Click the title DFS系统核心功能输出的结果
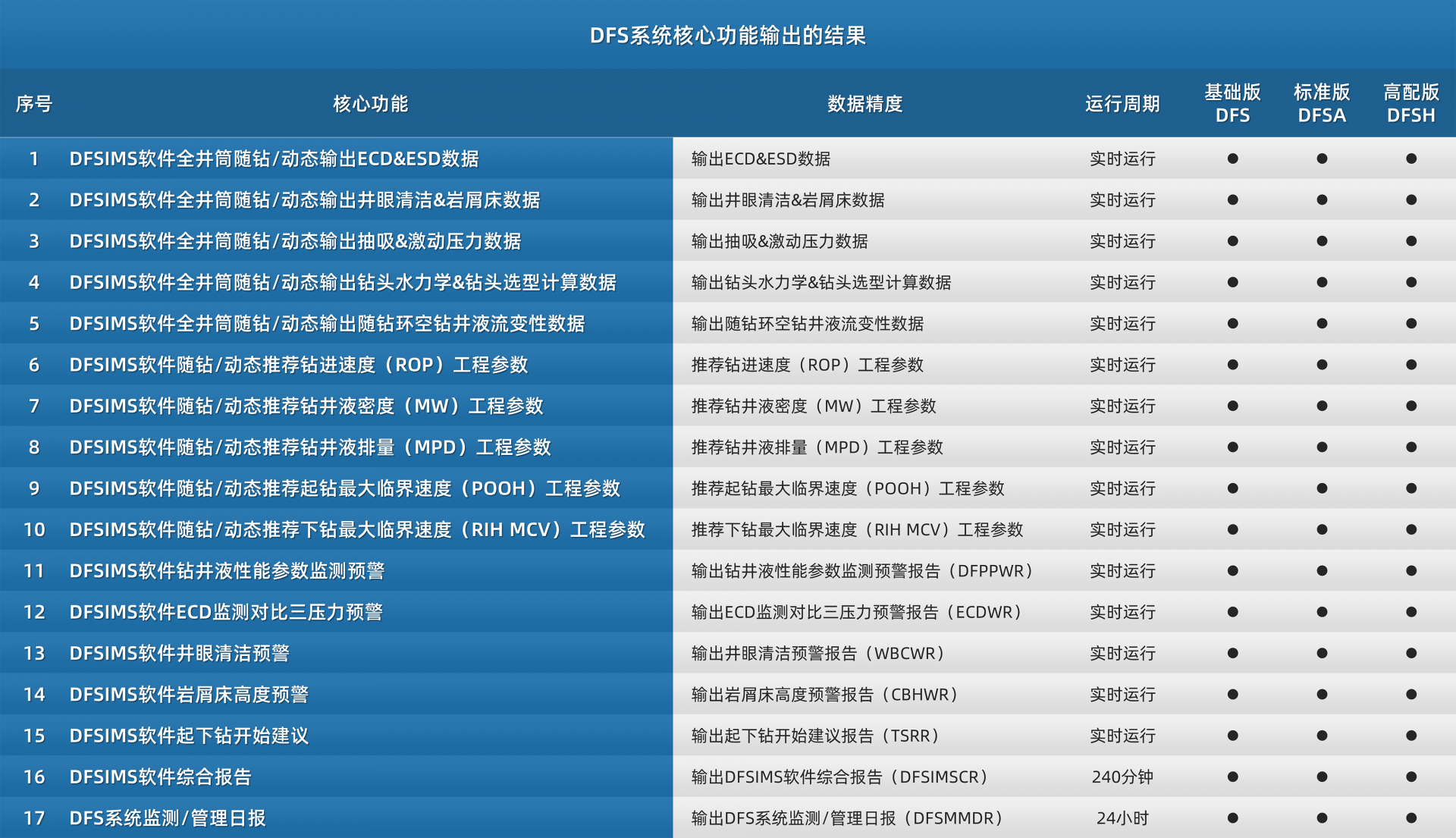 pos(727,36)
